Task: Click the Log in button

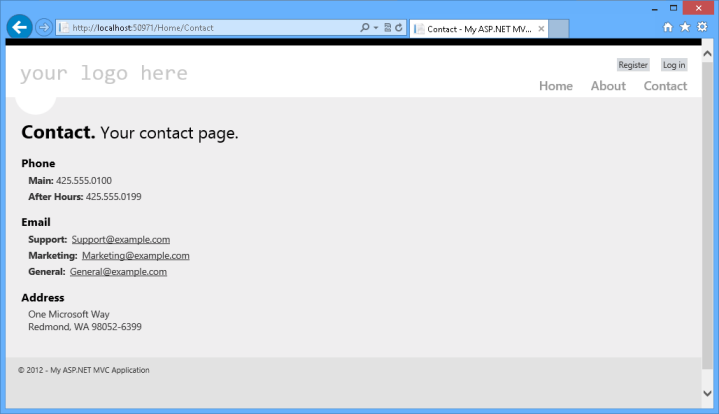Action: [x=674, y=65]
